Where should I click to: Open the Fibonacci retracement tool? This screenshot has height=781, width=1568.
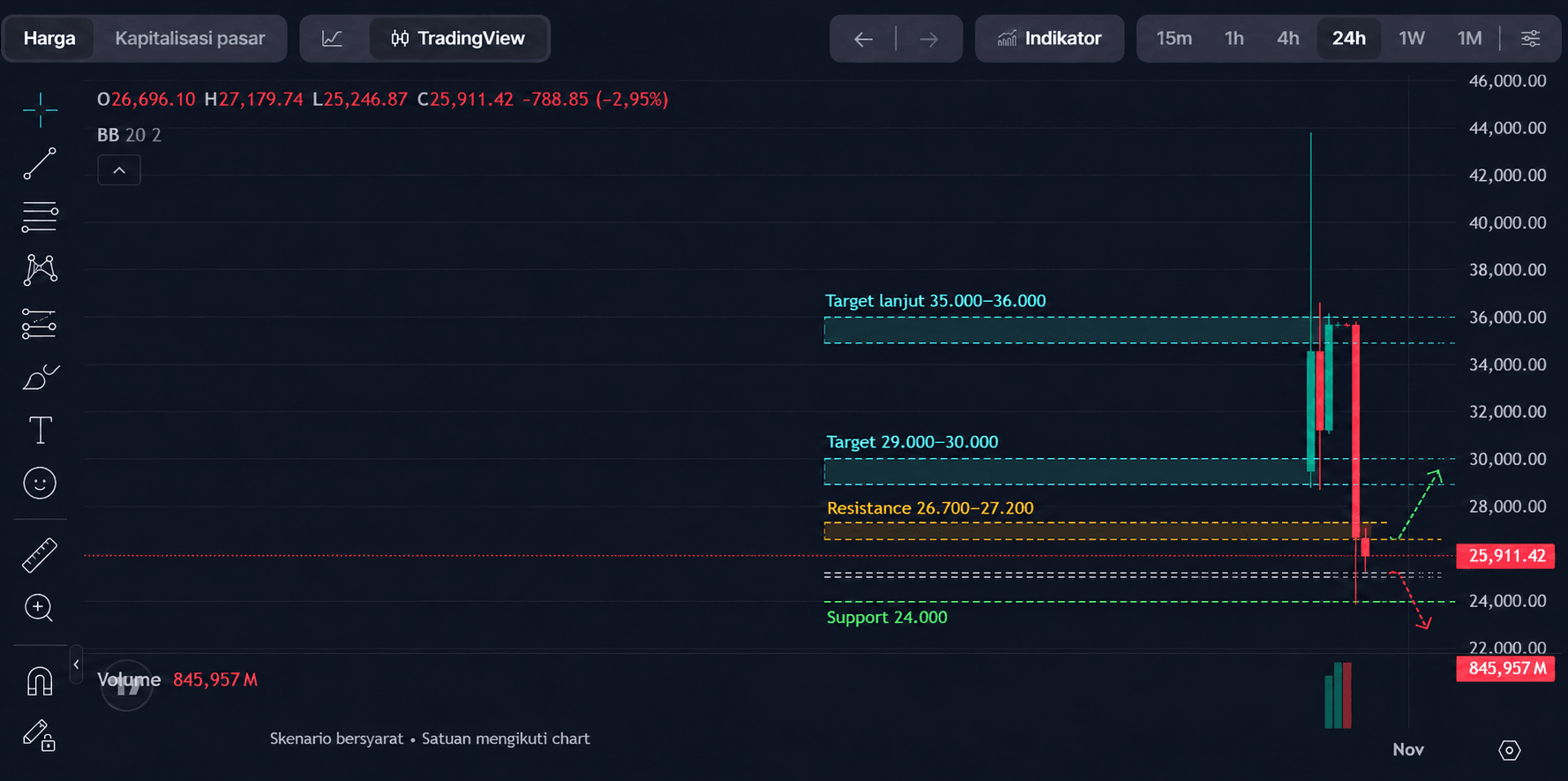point(40,217)
